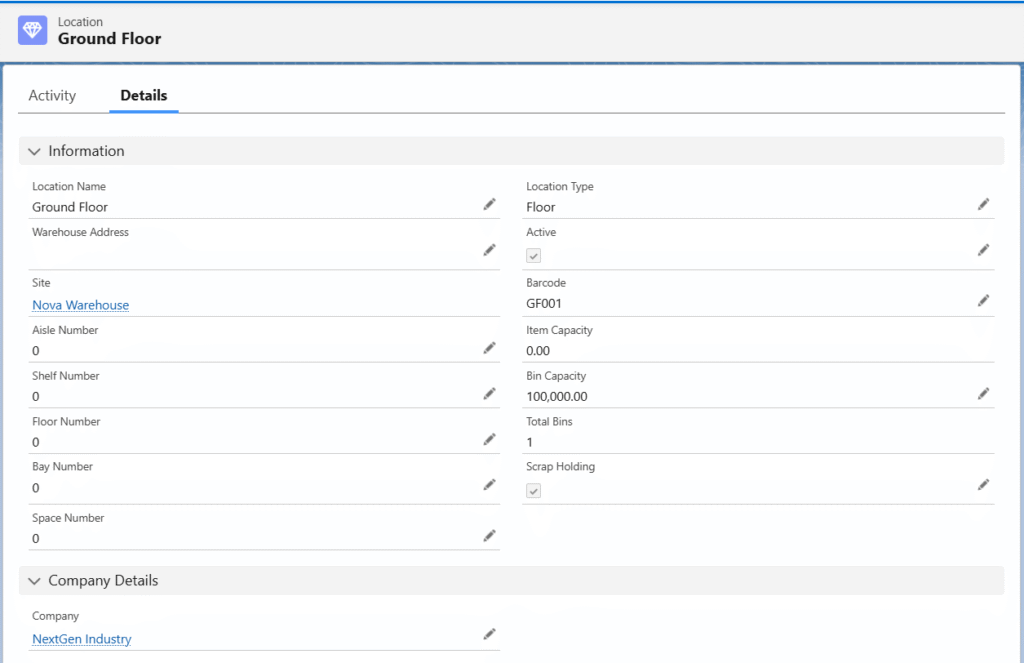The image size is (1024, 663).
Task: Open the Nova Warehouse site link
Action: (x=80, y=305)
